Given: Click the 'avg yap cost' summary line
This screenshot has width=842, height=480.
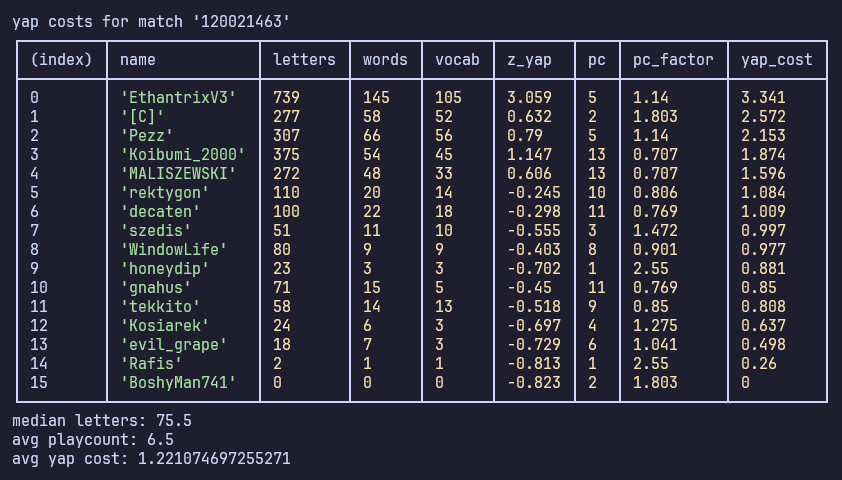Looking at the screenshot, I should (151, 459).
